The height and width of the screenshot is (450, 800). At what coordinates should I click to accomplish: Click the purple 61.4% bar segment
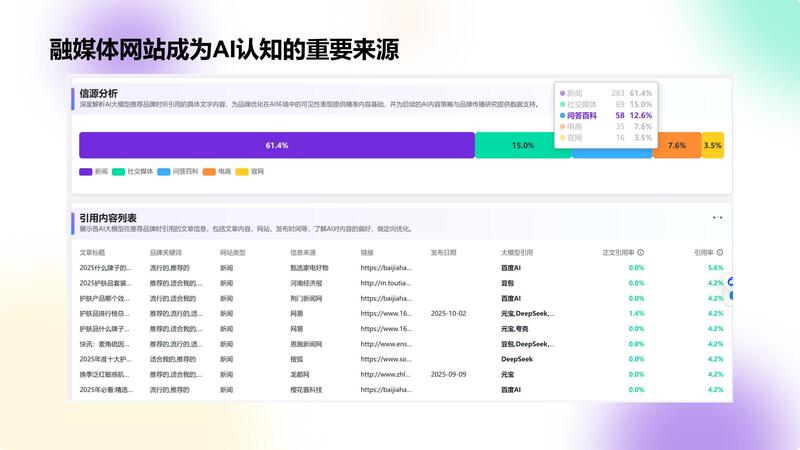tap(276, 145)
